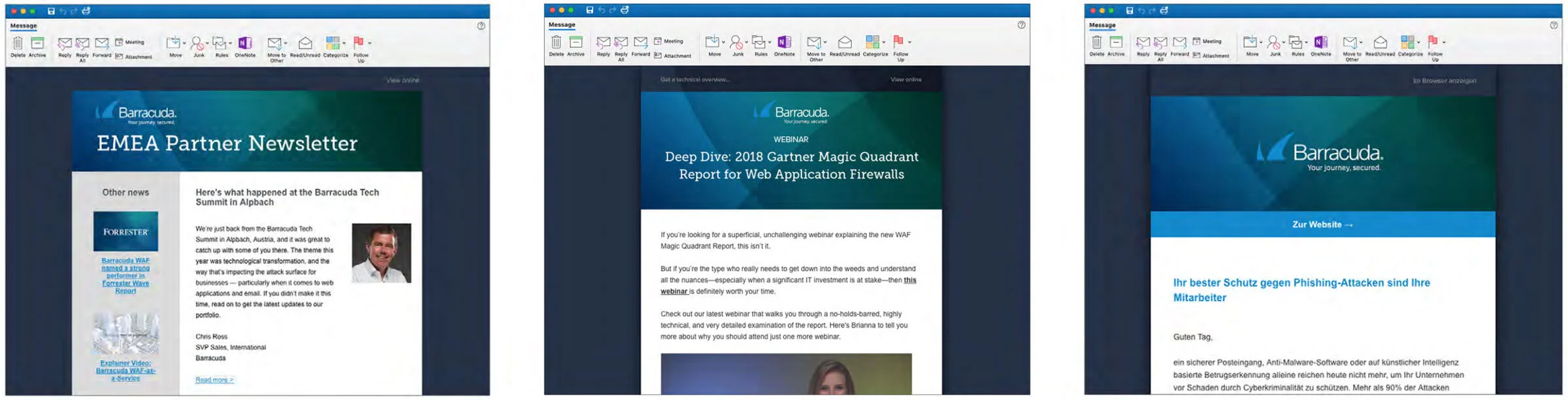Screen dimensions: 1568x400
Task: Click Read/Unread envelope in left window
Action: [x=305, y=43]
